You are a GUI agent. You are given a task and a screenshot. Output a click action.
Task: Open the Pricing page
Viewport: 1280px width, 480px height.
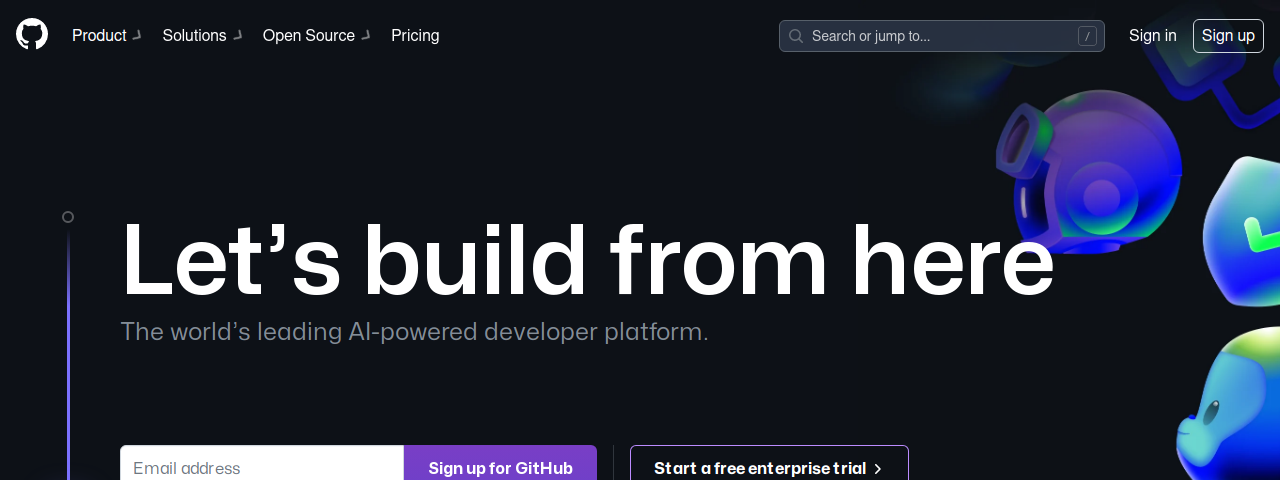coord(415,36)
